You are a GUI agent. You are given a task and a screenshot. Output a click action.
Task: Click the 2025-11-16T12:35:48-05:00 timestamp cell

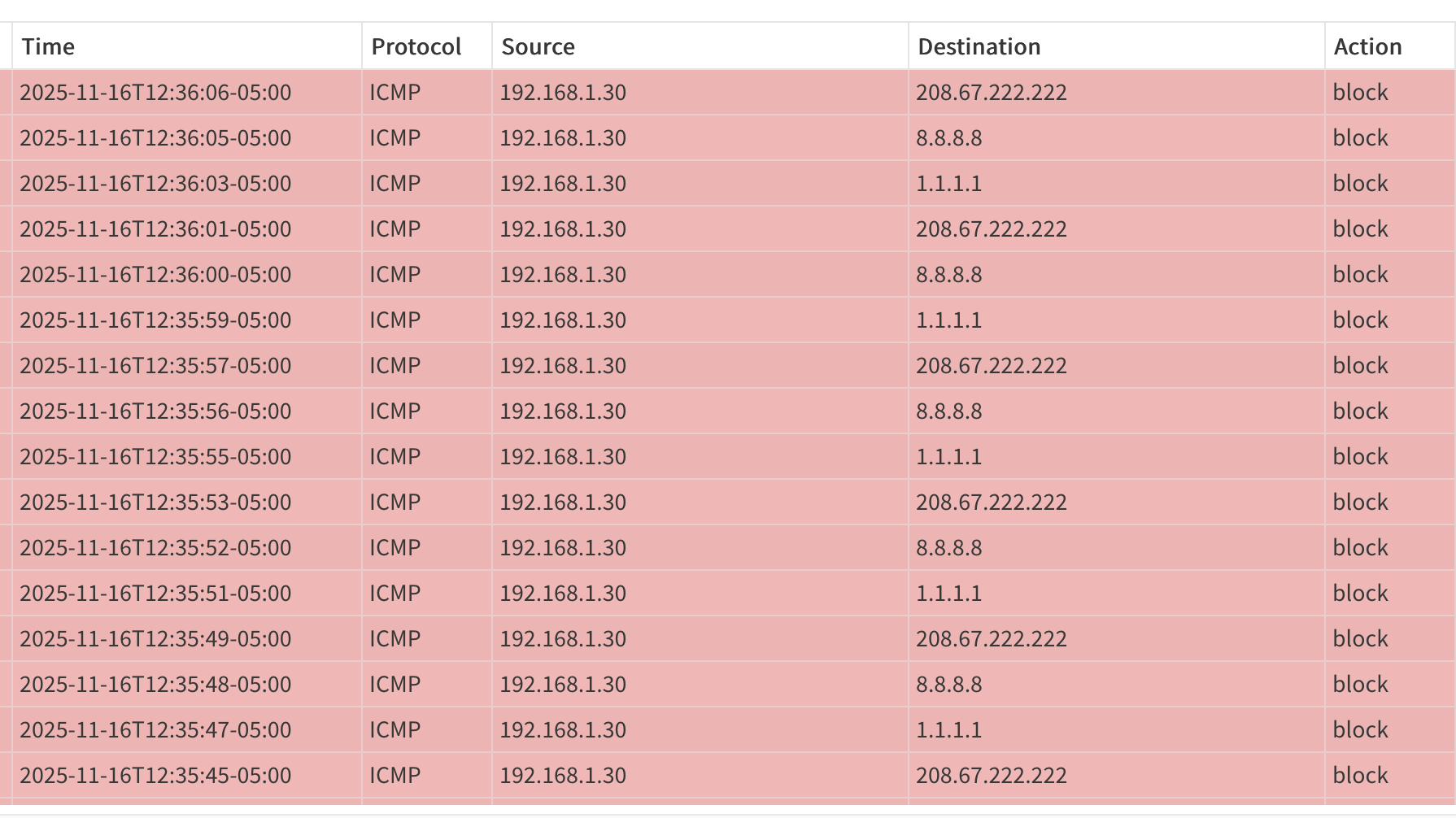[x=155, y=685]
